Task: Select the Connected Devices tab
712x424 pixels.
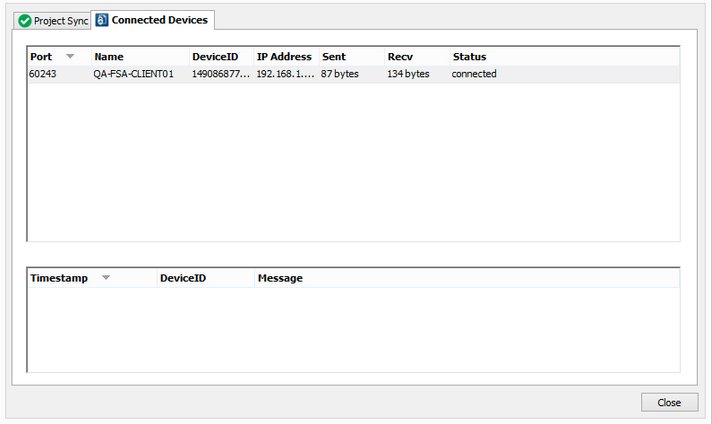Action: point(159,20)
